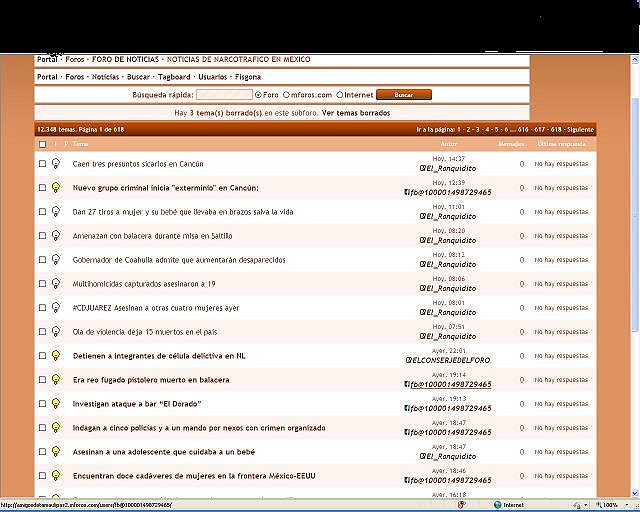
Task: Click the Internet zone globe icon in status bar
Action: click(x=497, y=505)
